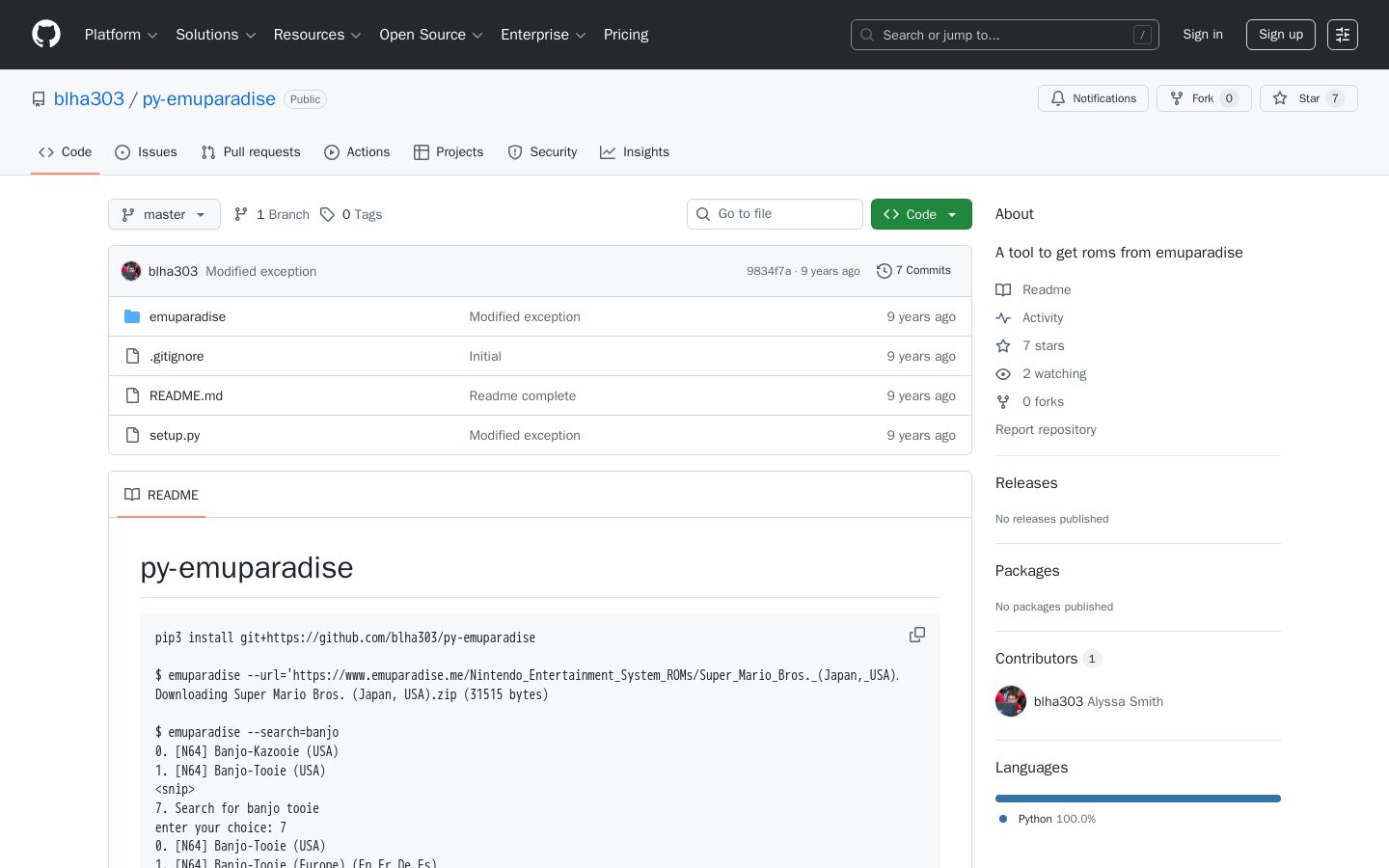Open the .gitignore file
1389x868 pixels.
(177, 356)
